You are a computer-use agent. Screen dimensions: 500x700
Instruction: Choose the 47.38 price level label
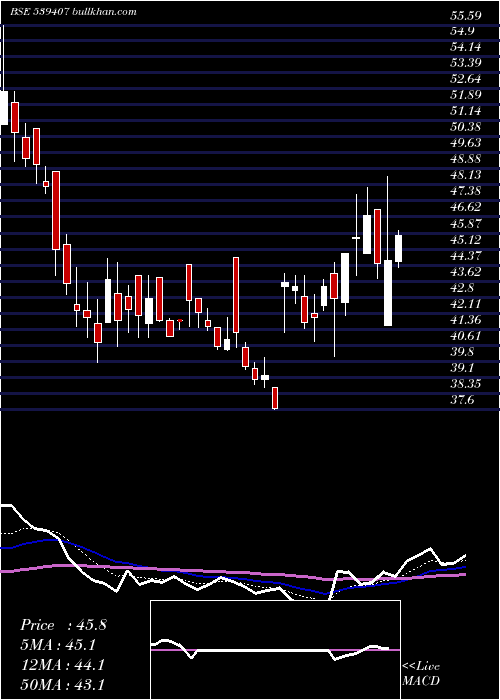pyautogui.click(x=466, y=191)
